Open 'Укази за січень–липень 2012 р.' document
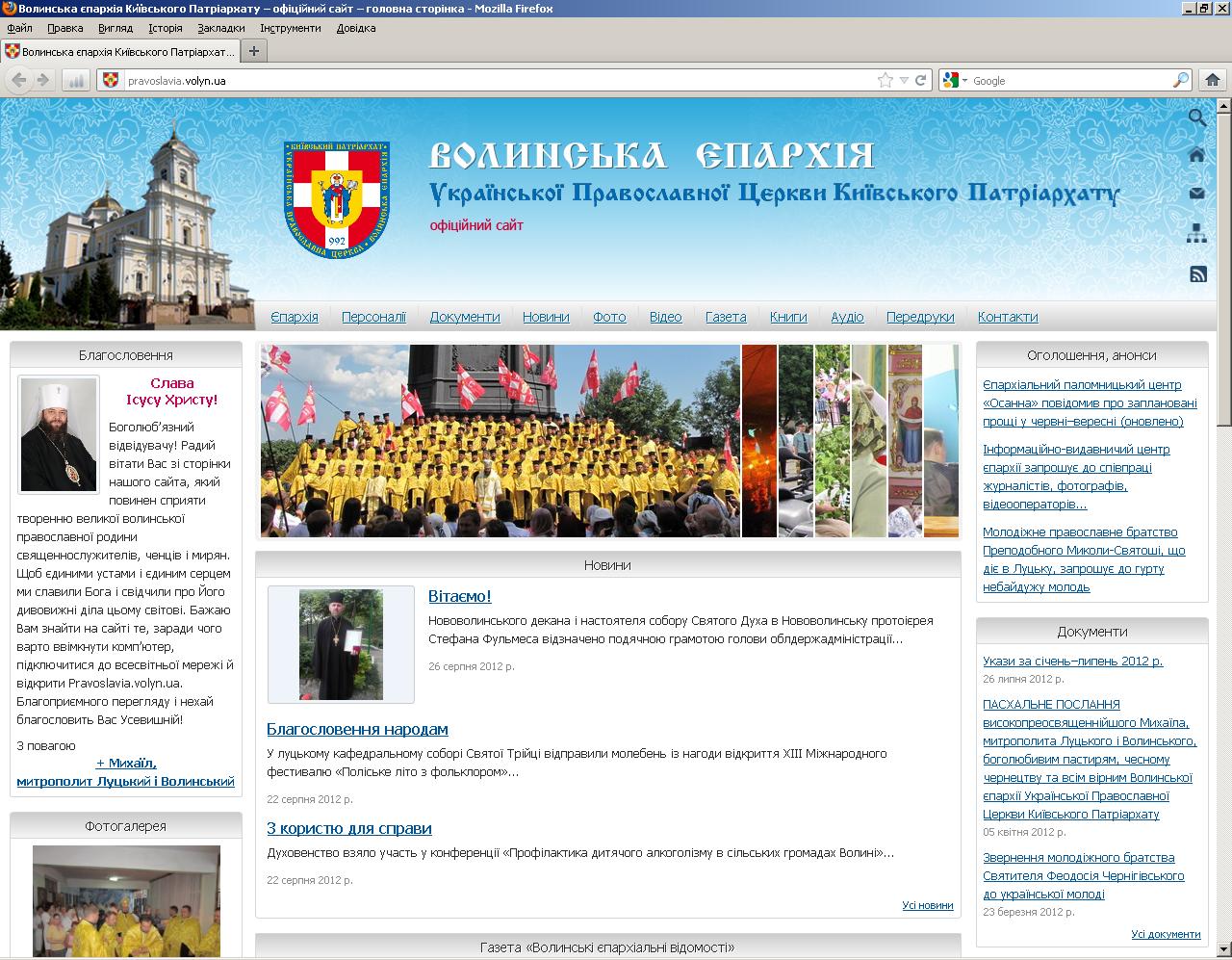Screen dimensions: 1232x960 tap(1072, 661)
